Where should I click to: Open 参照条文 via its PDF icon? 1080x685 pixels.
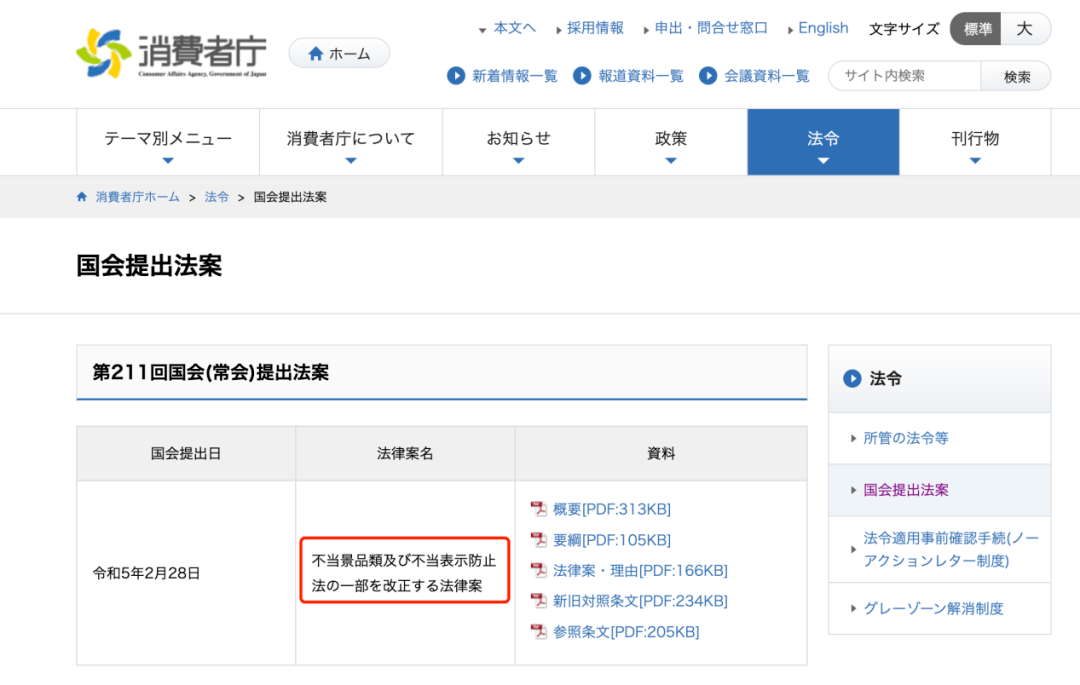(x=540, y=632)
